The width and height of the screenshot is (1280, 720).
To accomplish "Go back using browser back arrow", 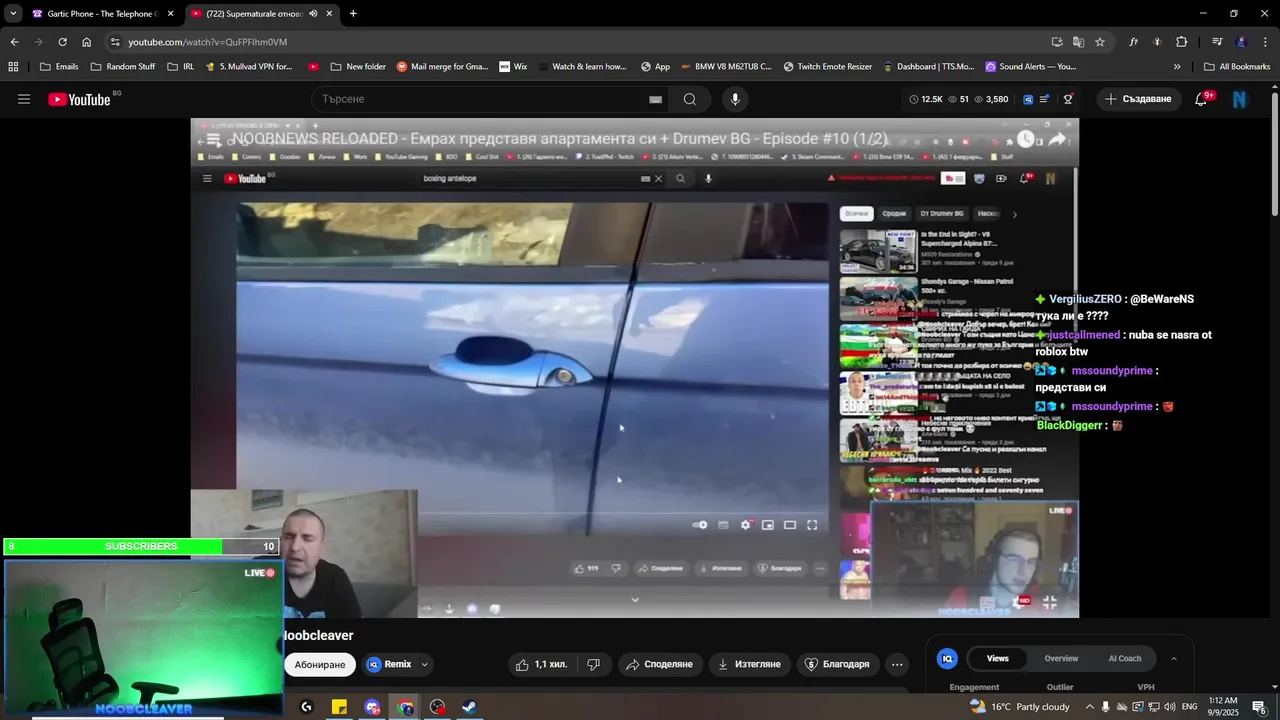I will click(x=14, y=42).
